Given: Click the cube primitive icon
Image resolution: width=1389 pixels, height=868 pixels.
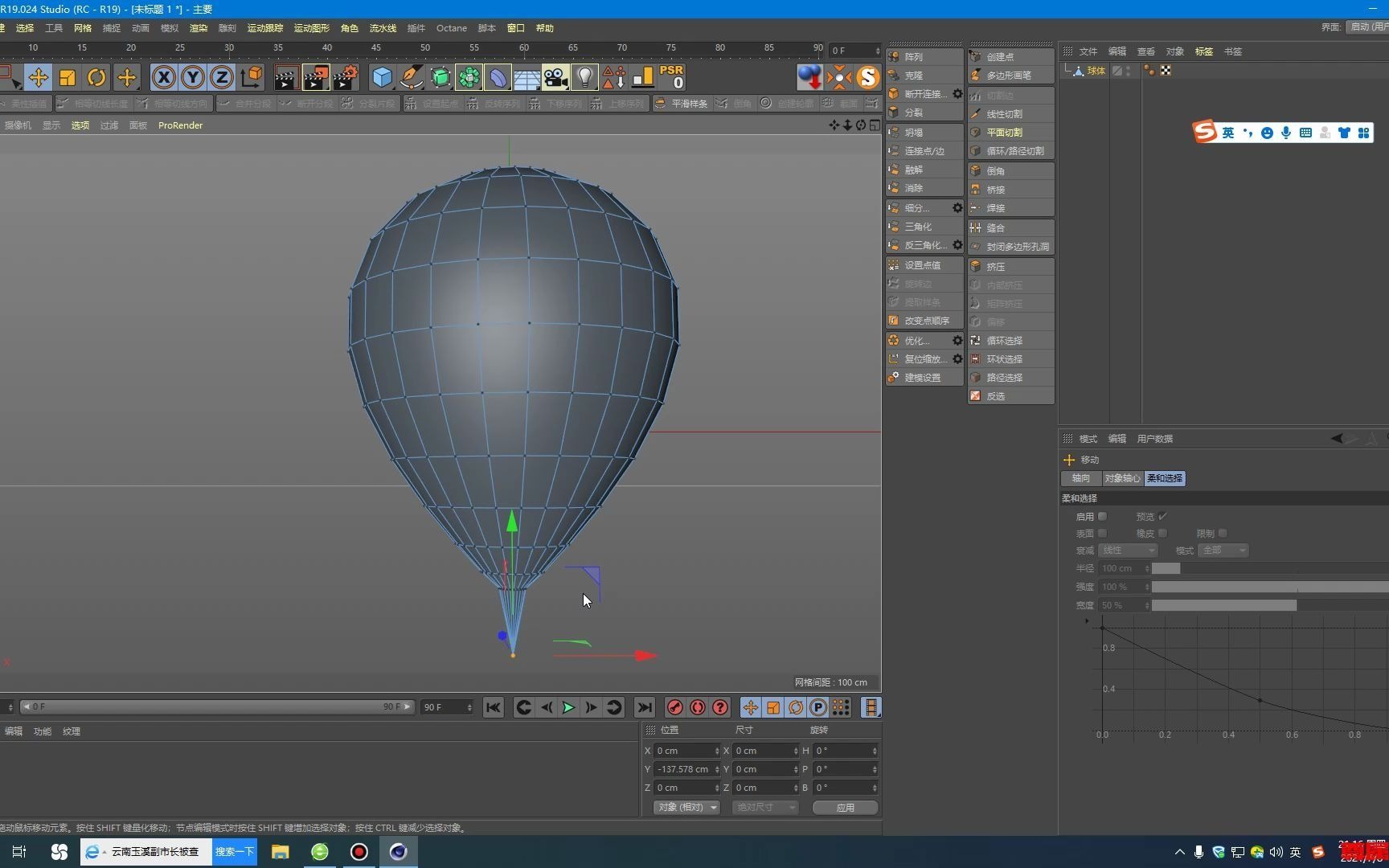Looking at the screenshot, I should click(x=382, y=77).
